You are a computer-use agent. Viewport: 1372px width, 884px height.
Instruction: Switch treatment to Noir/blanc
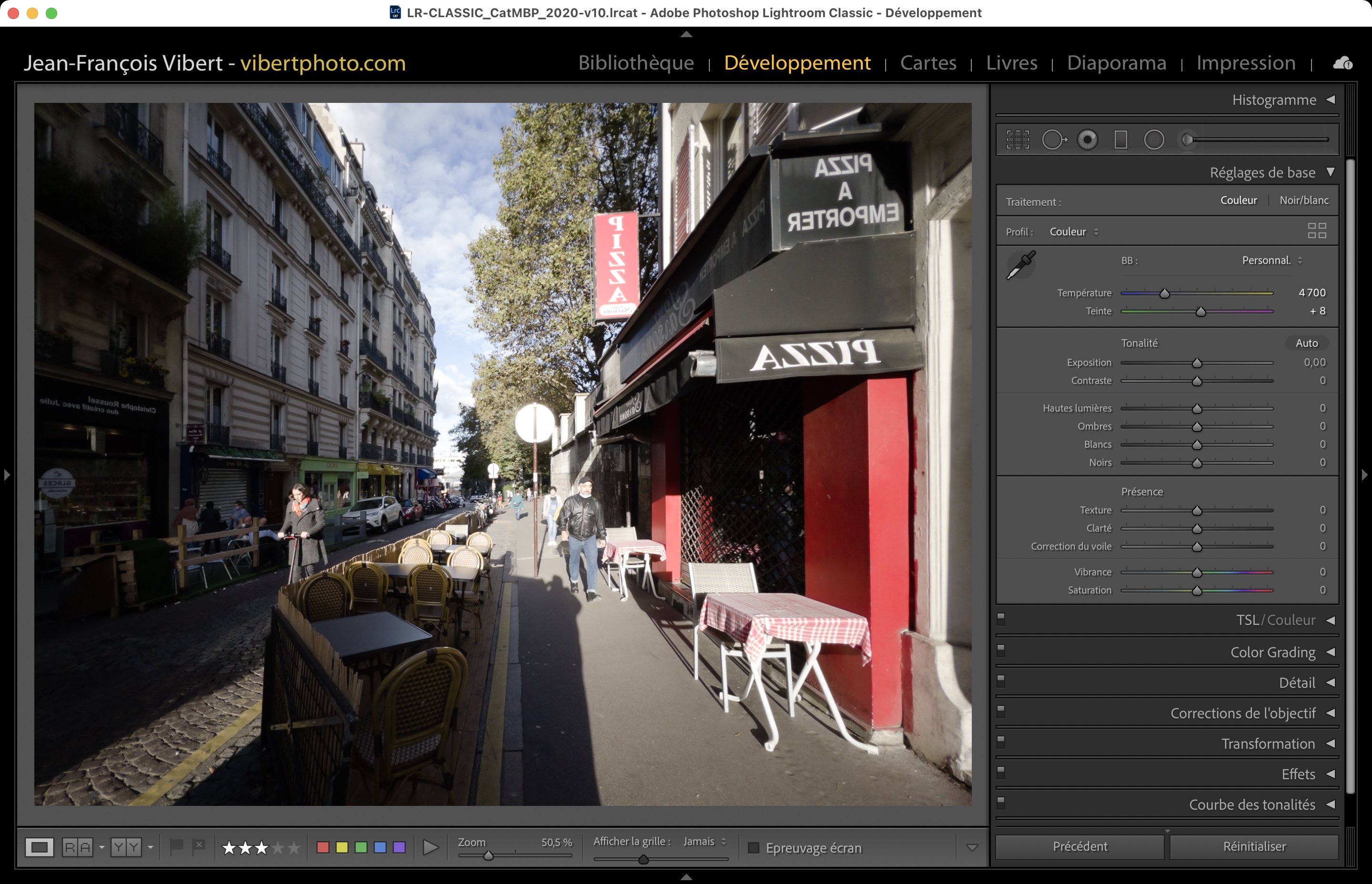(1304, 201)
